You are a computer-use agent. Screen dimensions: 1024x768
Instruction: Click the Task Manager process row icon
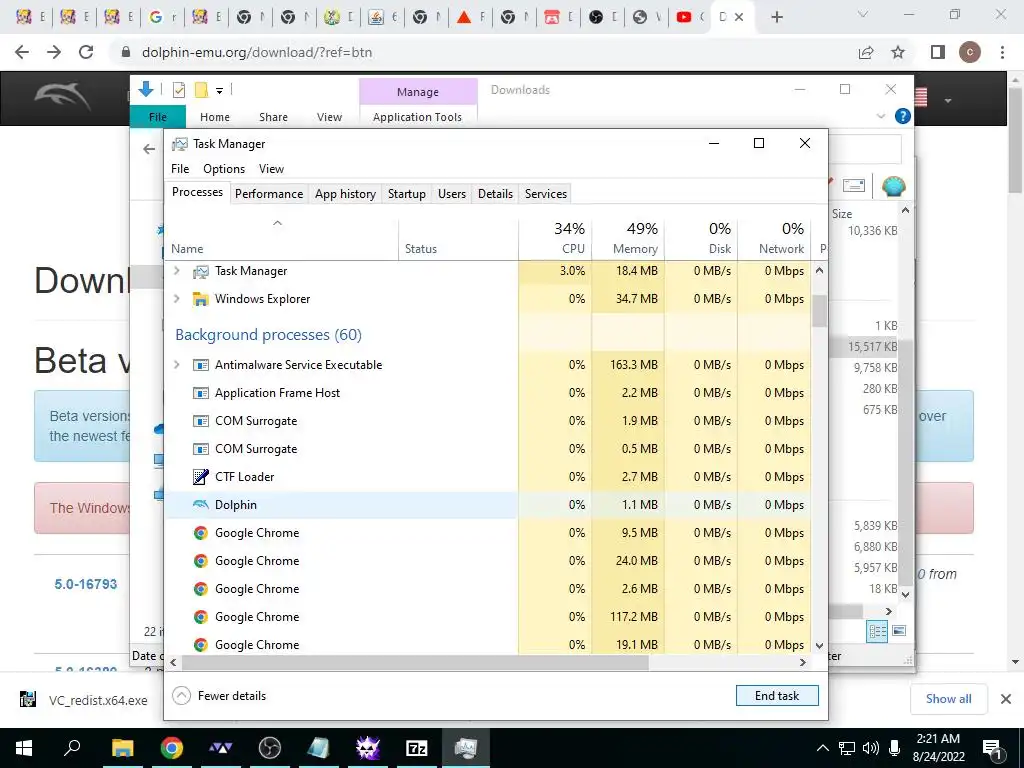pyautogui.click(x=200, y=271)
